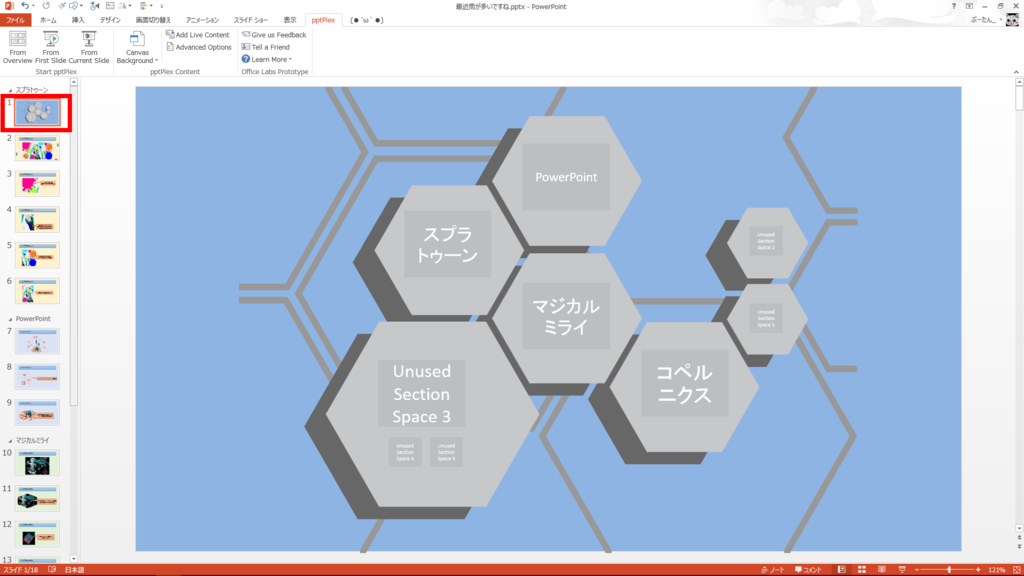Switch to the スライド ショー tab
The height and width of the screenshot is (576, 1024).
pyautogui.click(x=251, y=20)
